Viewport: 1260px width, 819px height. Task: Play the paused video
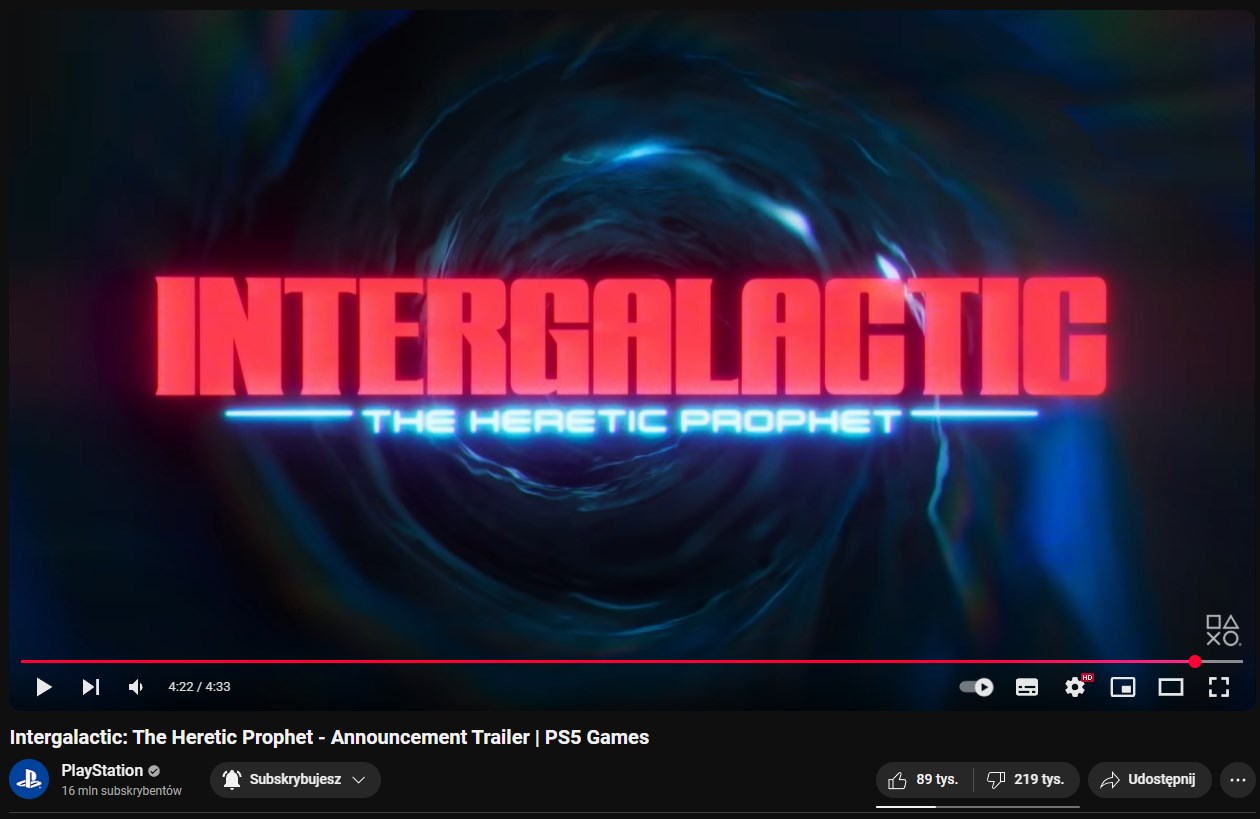coord(43,687)
